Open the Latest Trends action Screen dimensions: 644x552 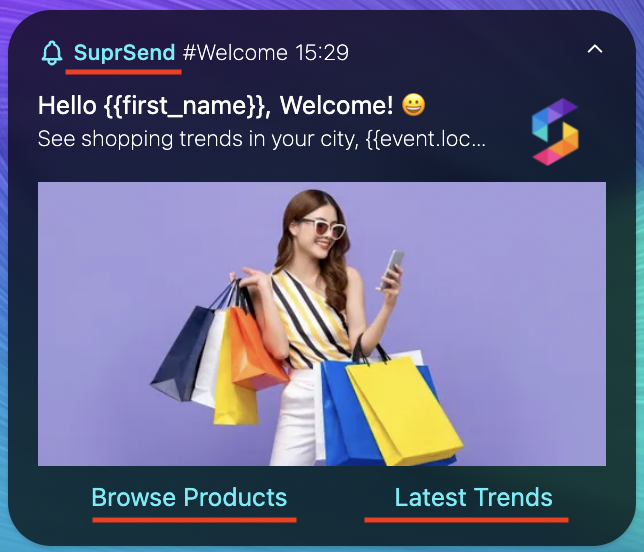474,497
